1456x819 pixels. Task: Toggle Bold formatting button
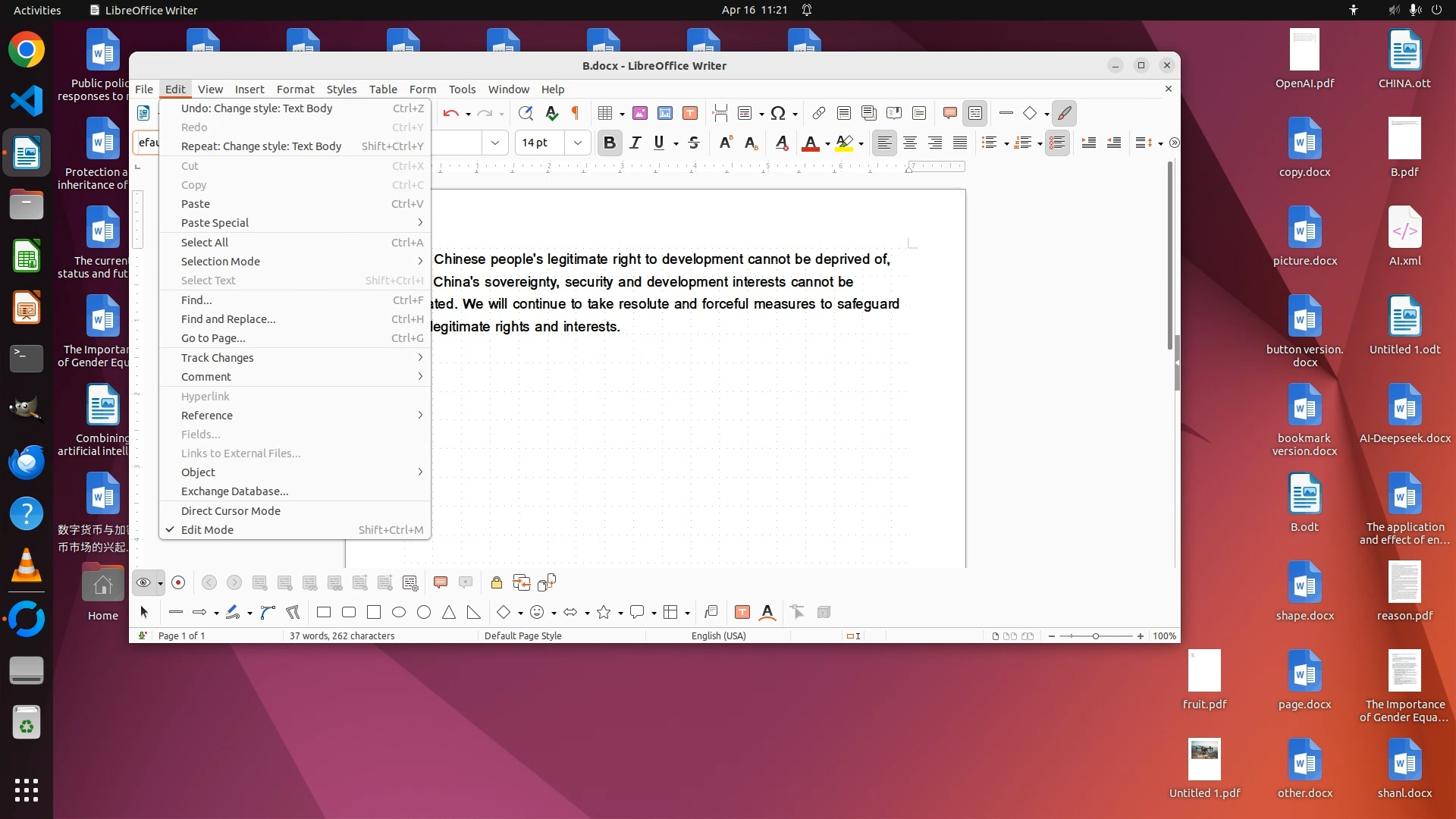tap(609, 143)
